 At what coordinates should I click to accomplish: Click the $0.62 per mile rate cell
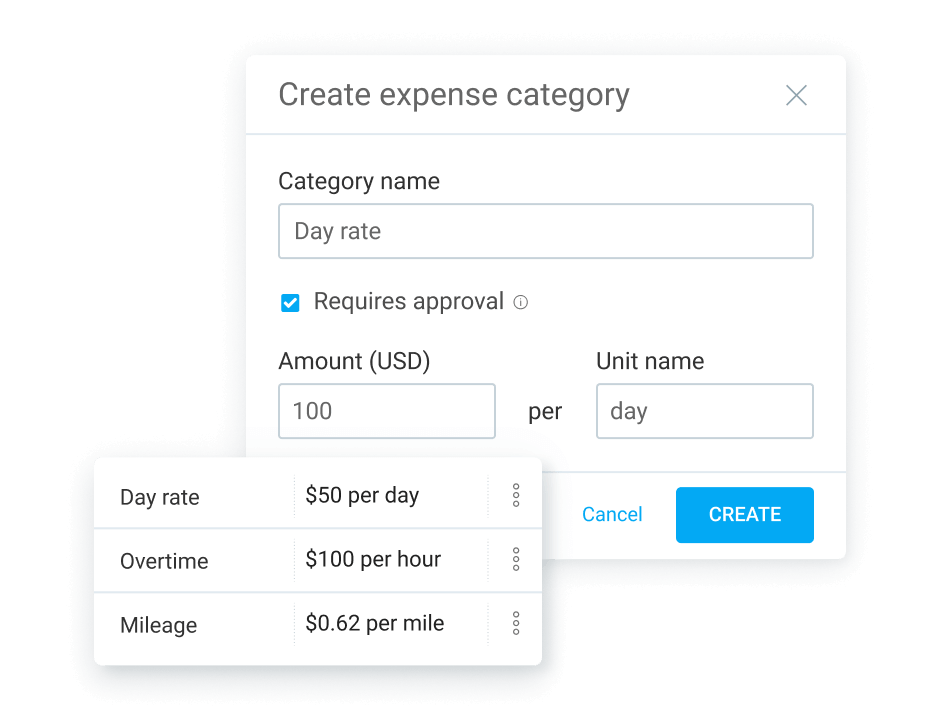(375, 624)
